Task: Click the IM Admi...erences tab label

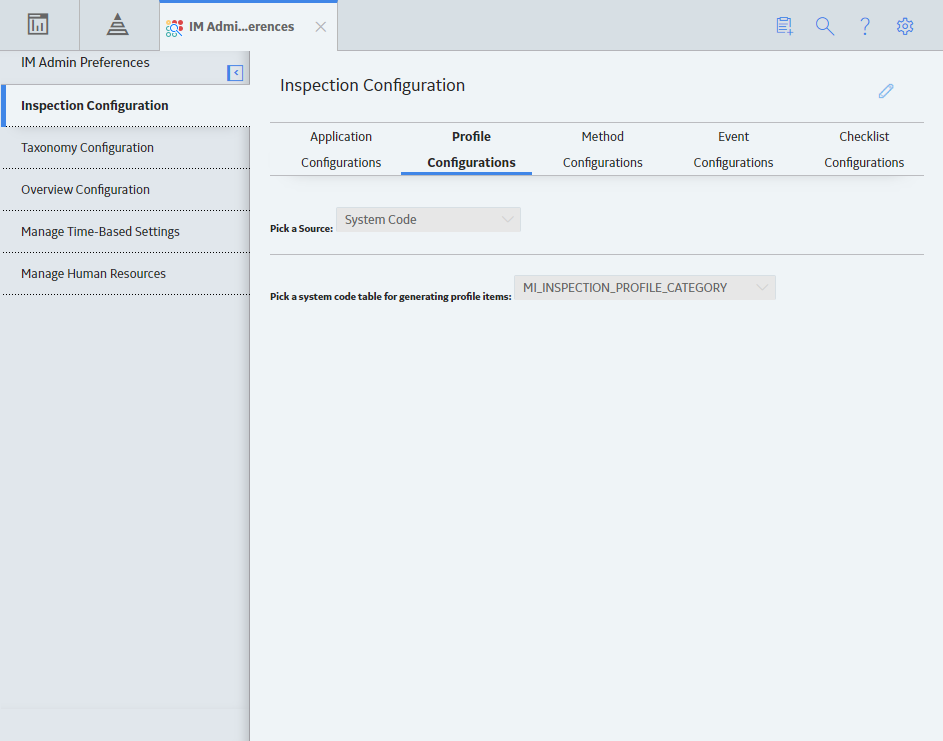Action: pyautogui.click(x=241, y=27)
